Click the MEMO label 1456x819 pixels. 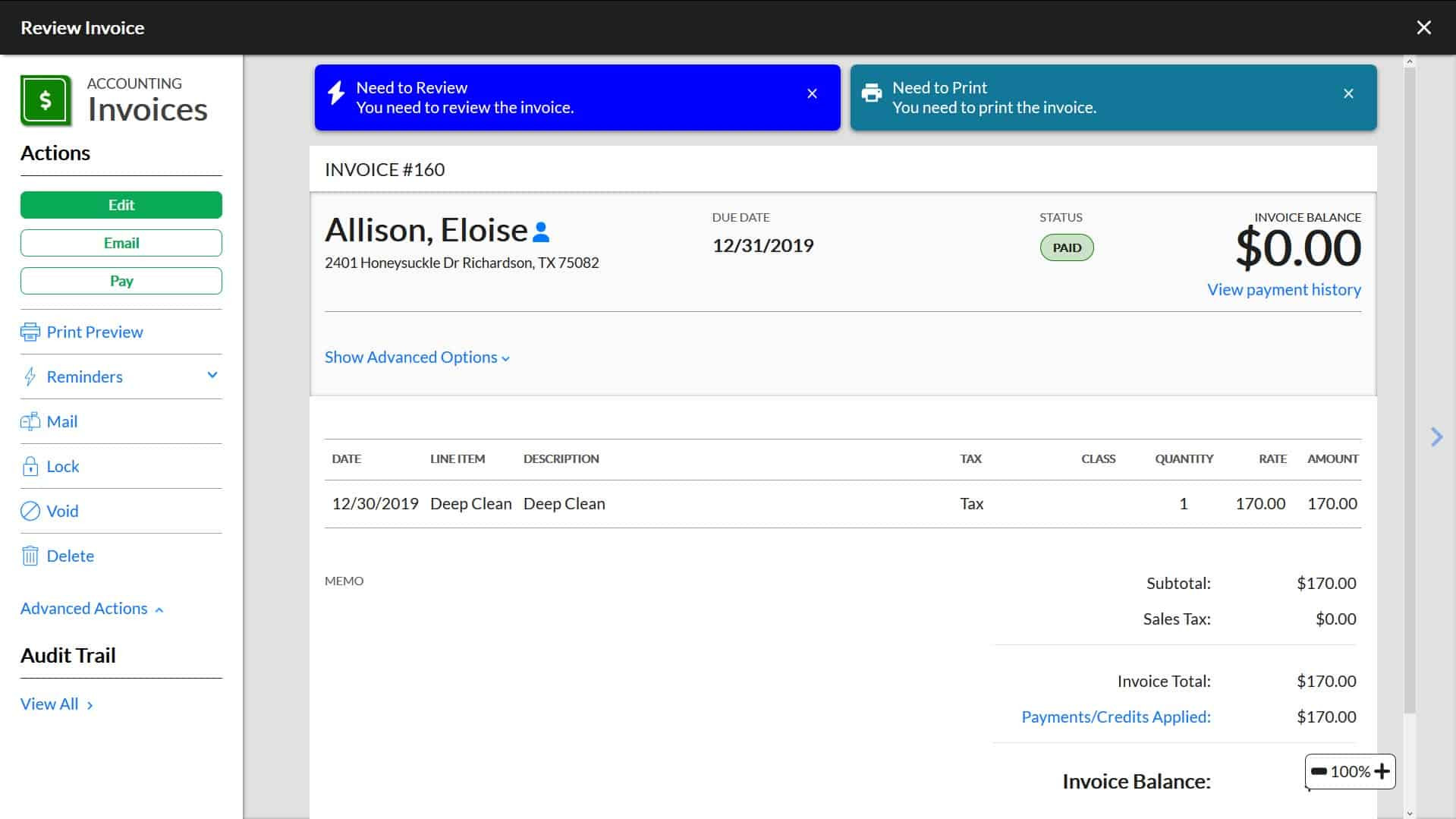344,581
